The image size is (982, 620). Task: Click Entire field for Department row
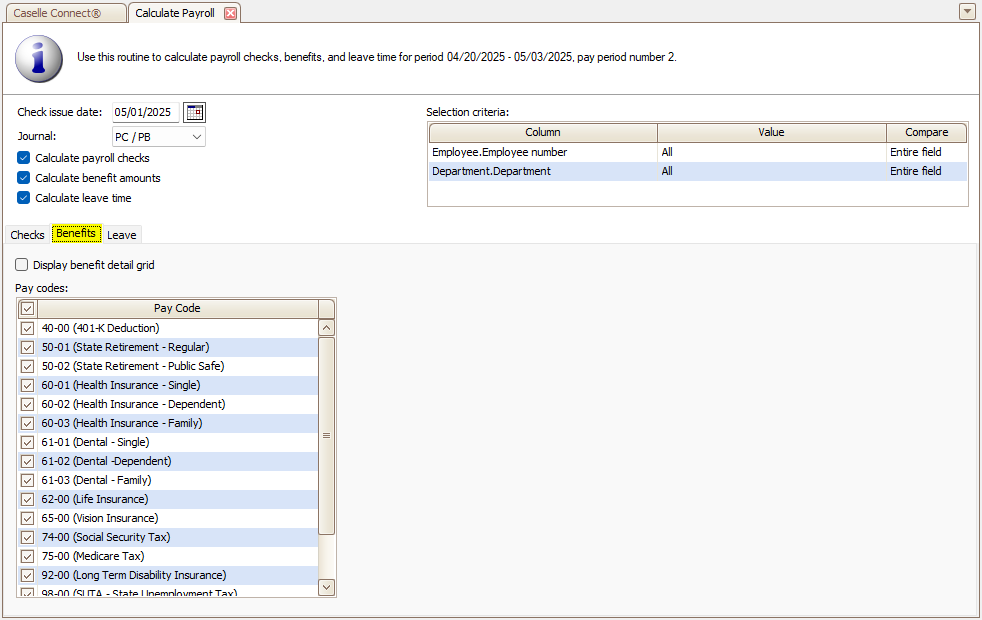click(x=916, y=171)
